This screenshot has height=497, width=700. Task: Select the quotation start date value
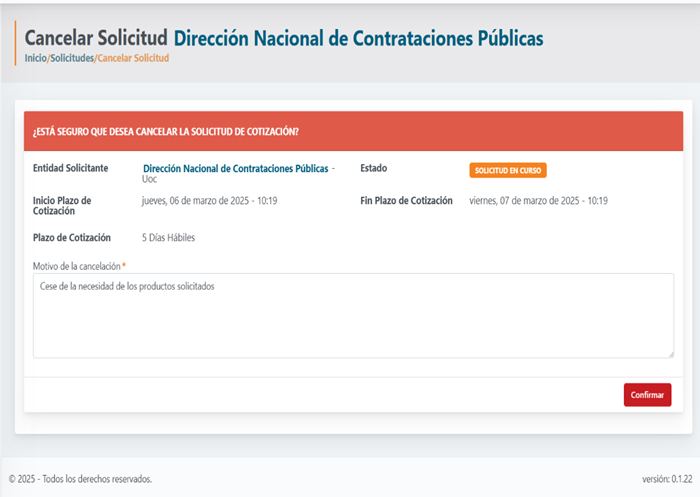click(210, 201)
